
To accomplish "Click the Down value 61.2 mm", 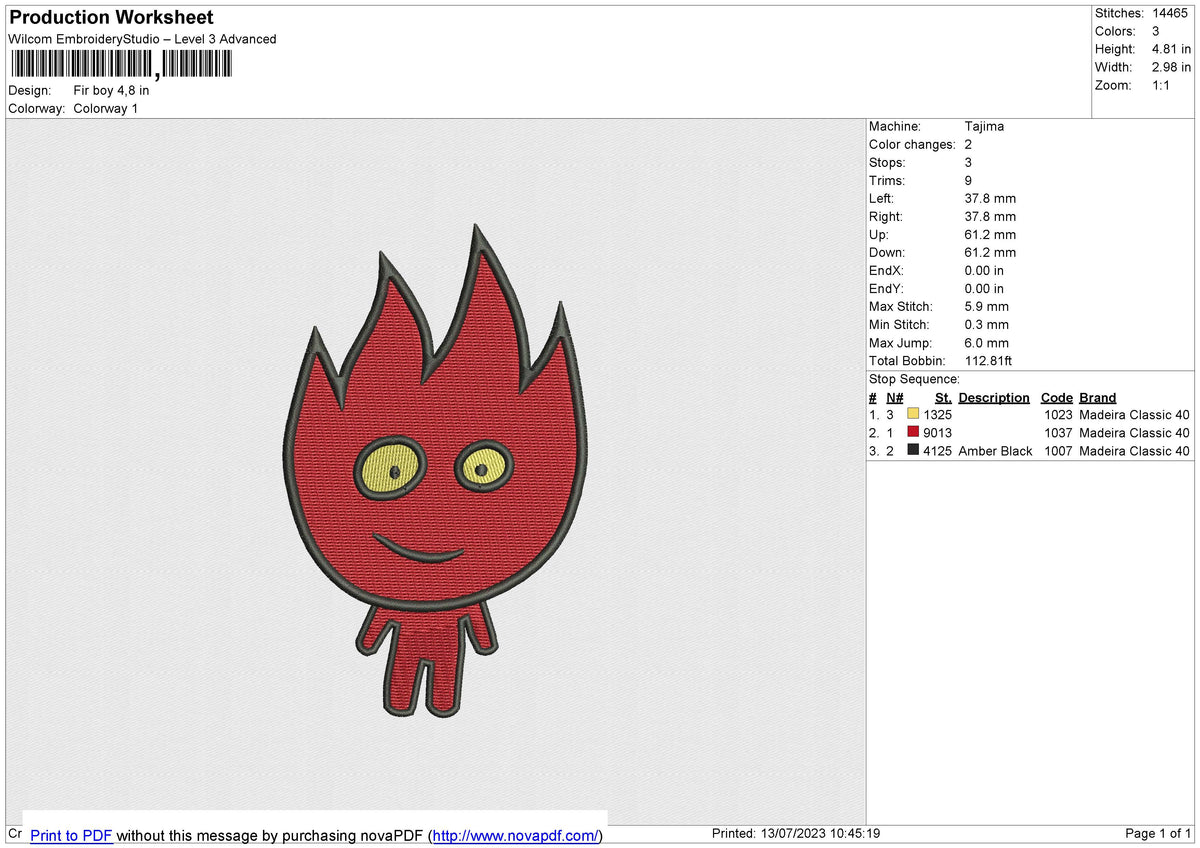I will click(990, 252).
